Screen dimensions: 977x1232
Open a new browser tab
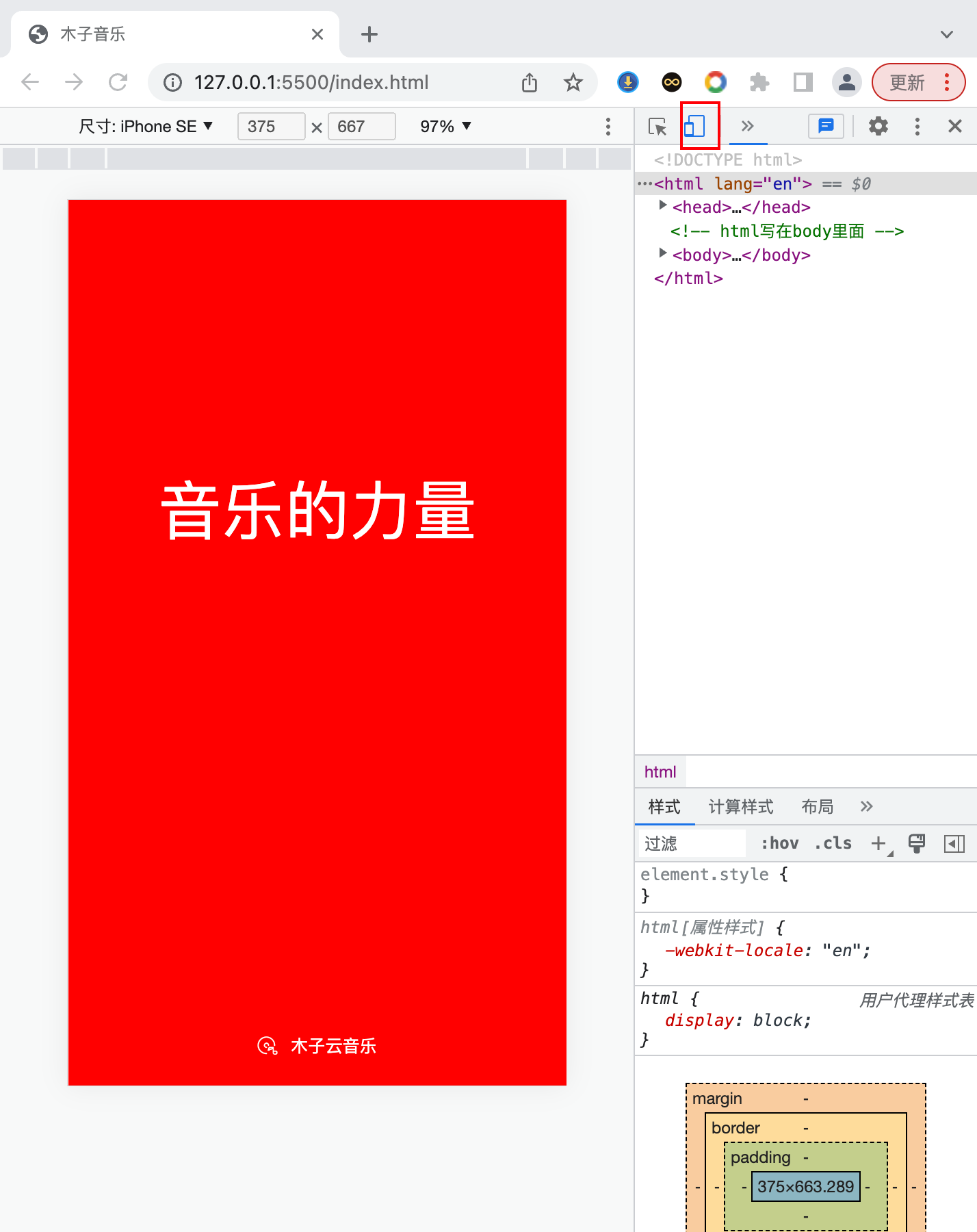click(369, 34)
